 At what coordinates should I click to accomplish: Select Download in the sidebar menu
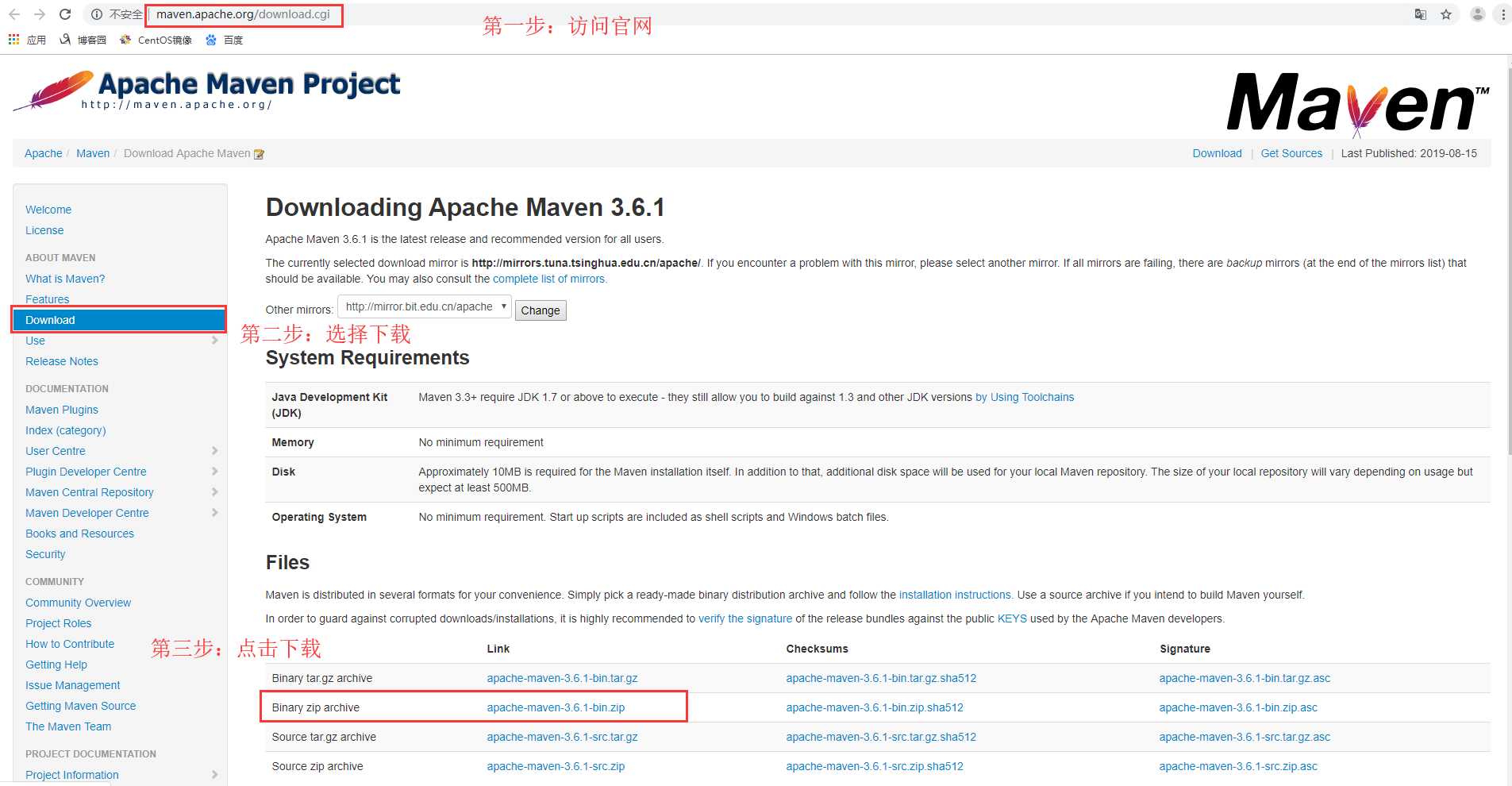119,320
